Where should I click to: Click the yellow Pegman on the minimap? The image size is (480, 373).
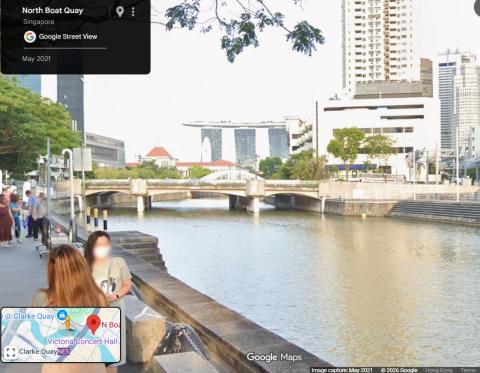68,322
